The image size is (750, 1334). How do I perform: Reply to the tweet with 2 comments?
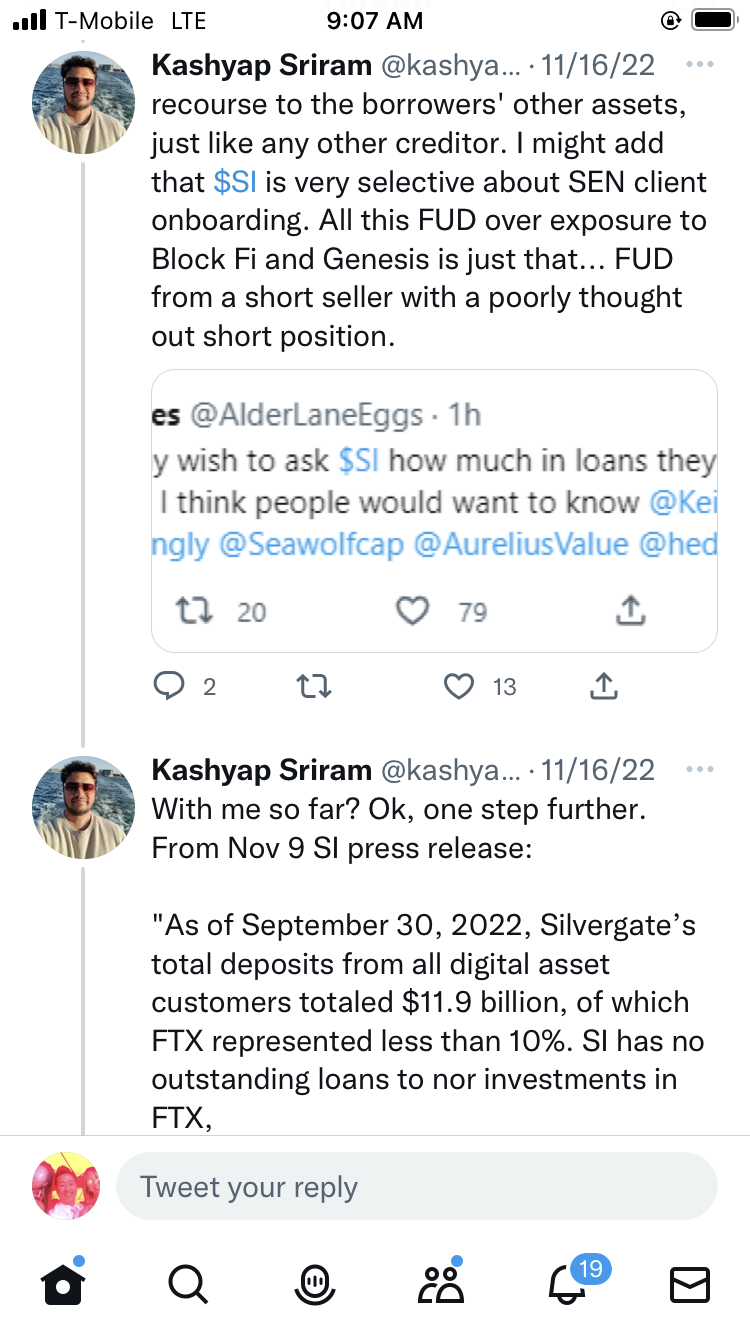coord(171,686)
